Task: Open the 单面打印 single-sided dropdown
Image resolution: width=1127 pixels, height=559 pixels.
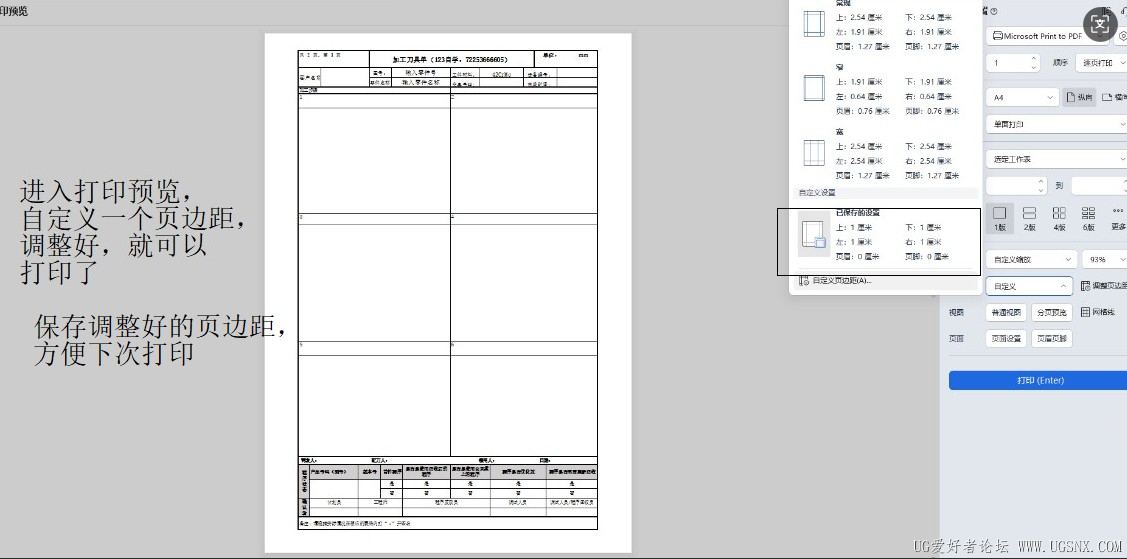Action: click(1056, 124)
